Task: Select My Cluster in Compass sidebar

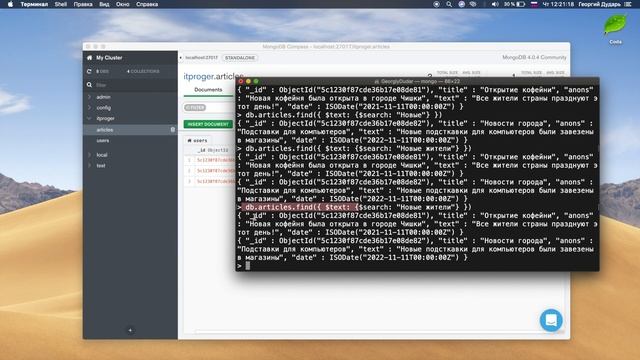Action: [x=109, y=58]
